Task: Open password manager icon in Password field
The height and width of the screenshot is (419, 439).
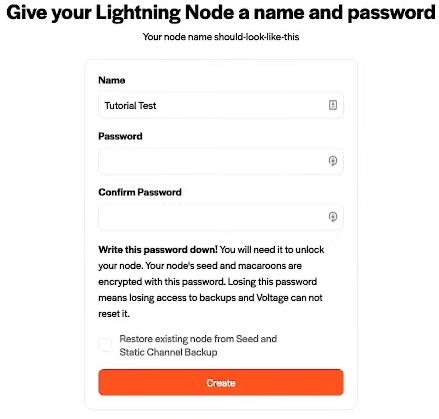Action: click(333, 161)
